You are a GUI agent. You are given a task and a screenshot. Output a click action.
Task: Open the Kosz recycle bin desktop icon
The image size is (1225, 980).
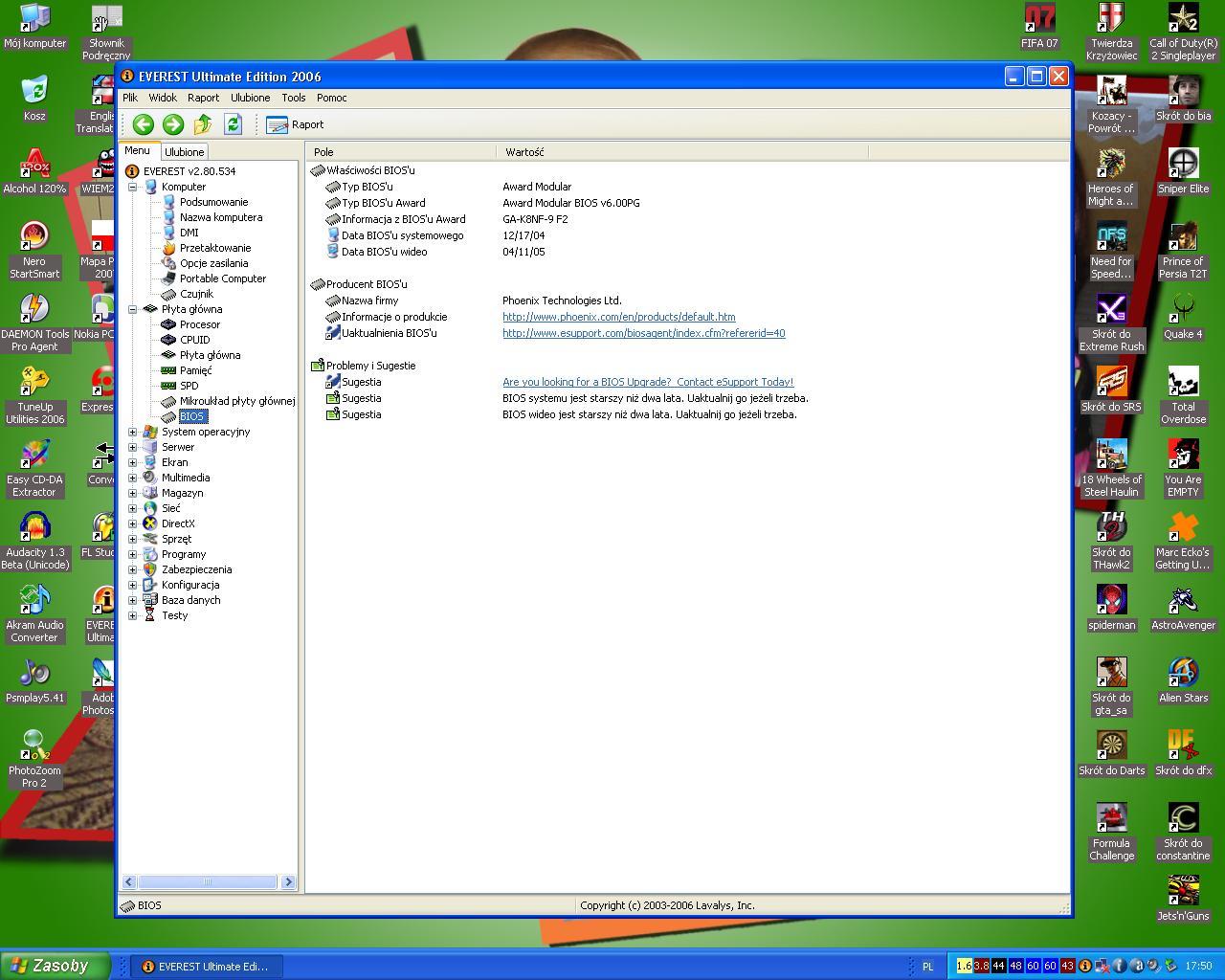(x=34, y=99)
